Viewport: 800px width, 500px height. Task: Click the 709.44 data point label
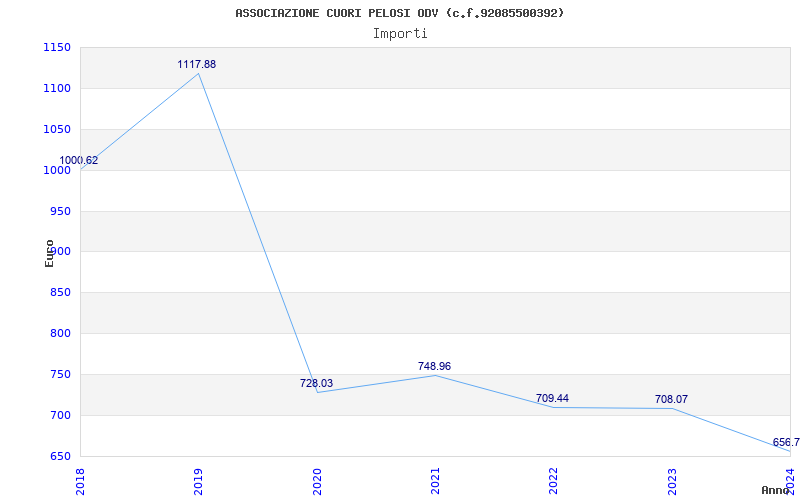[552, 398]
